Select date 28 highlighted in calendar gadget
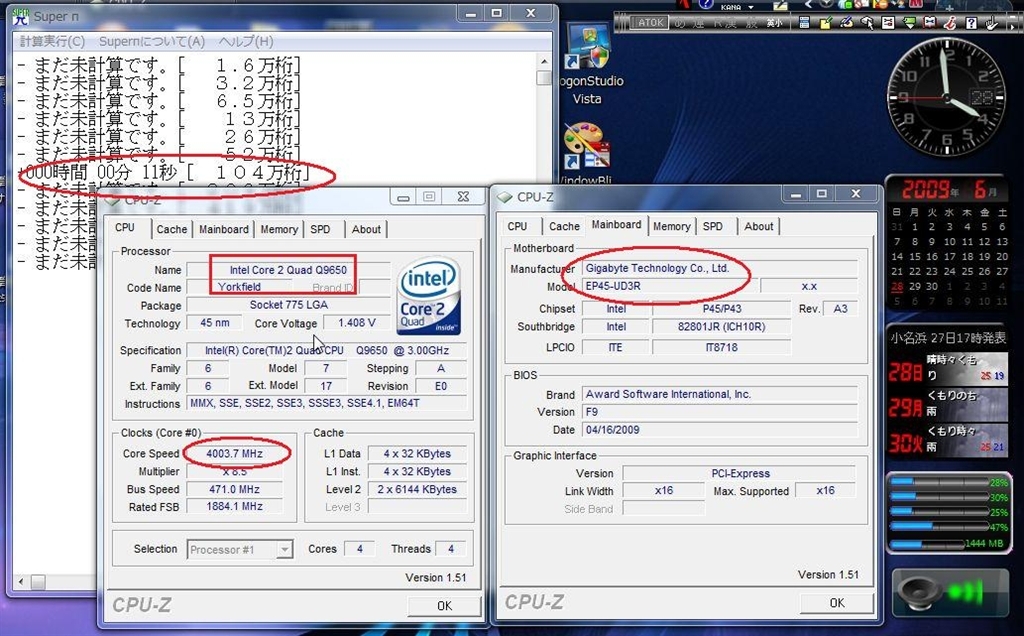The image size is (1024, 636). (897, 286)
